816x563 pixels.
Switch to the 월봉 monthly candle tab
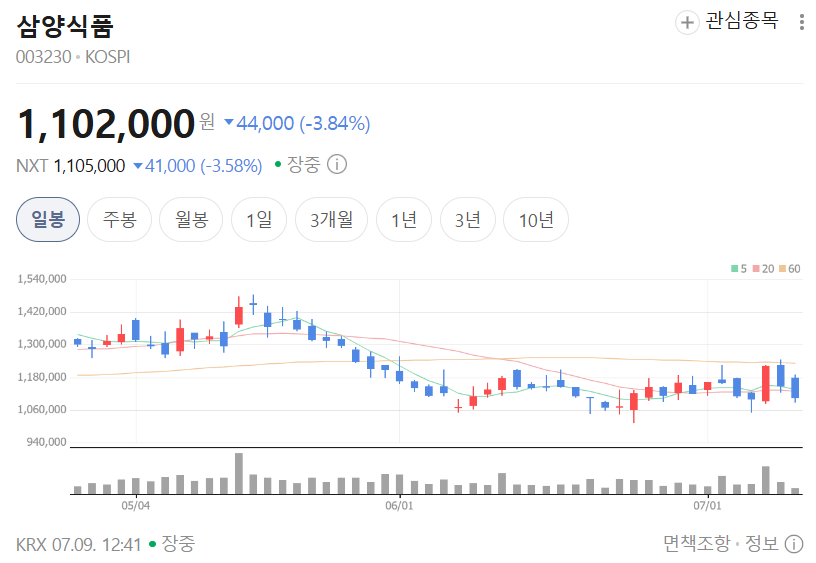coord(191,220)
